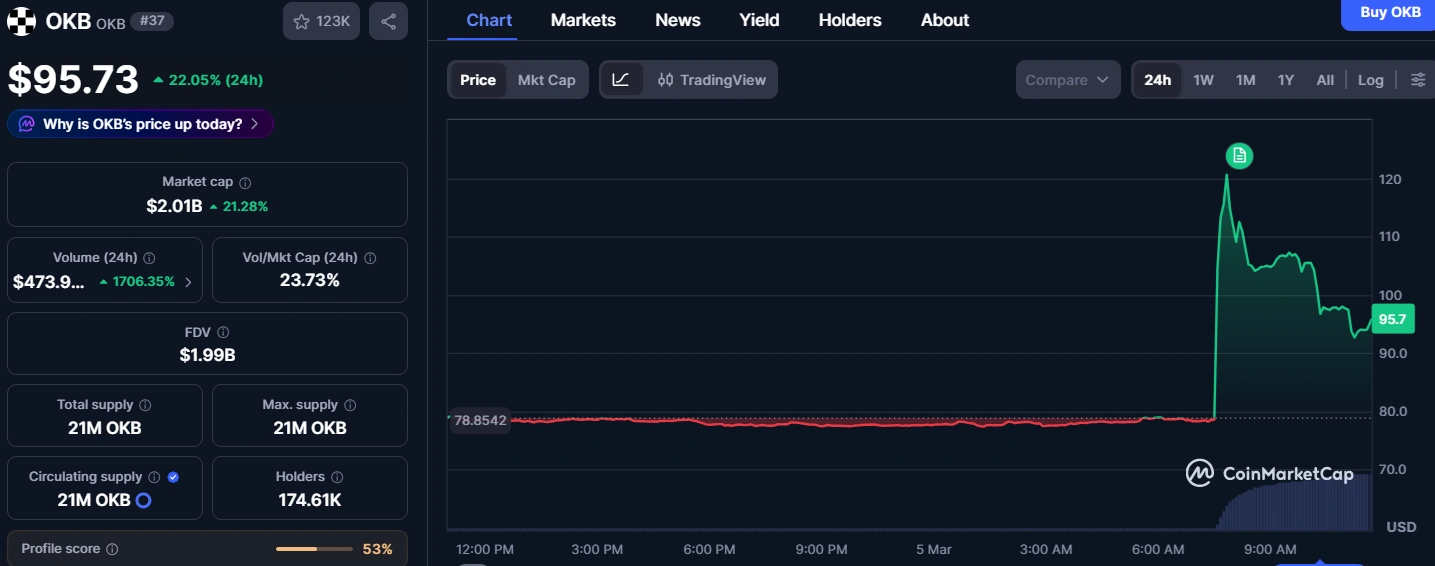Image resolution: width=1435 pixels, height=566 pixels.
Task: Open the chart settings sliders icon
Action: point(1417,80)
